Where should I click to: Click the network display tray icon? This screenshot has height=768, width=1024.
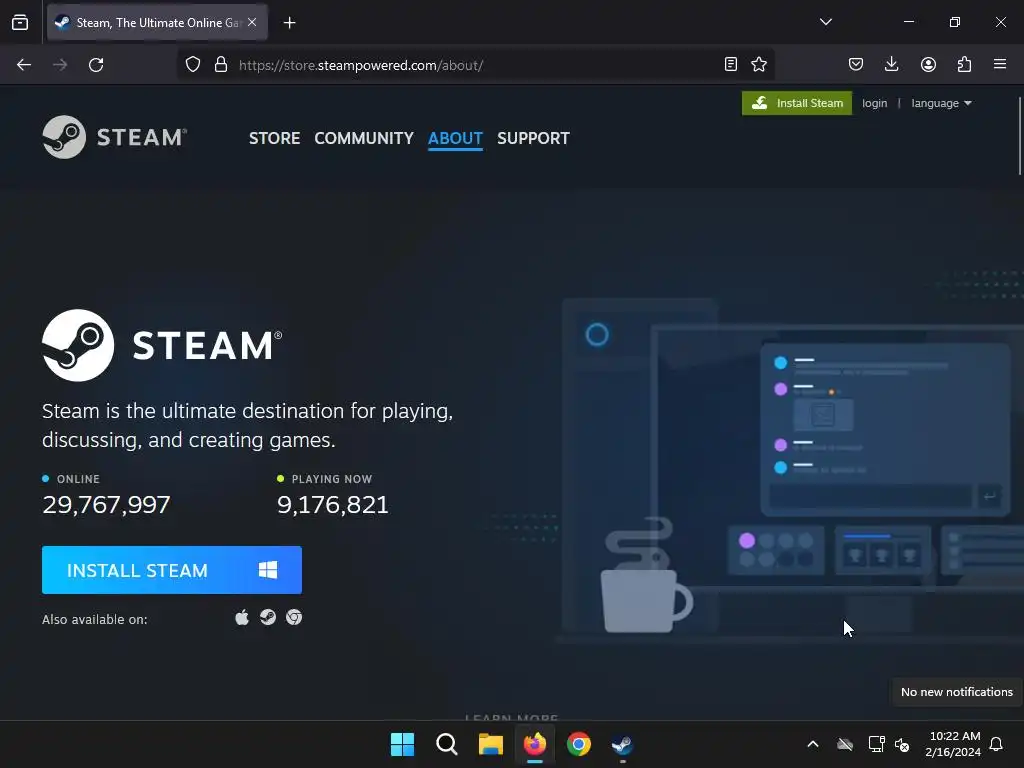(876, 744)
